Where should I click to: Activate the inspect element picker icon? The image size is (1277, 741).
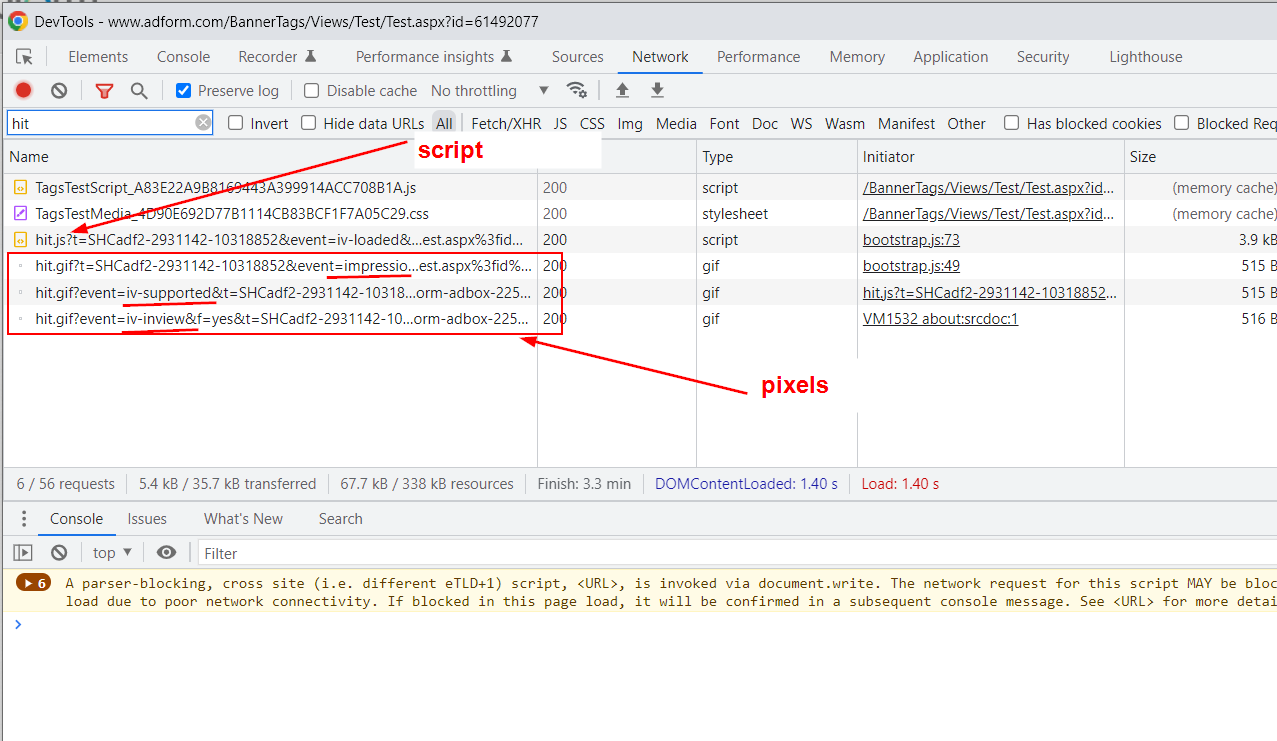point(25,57)
